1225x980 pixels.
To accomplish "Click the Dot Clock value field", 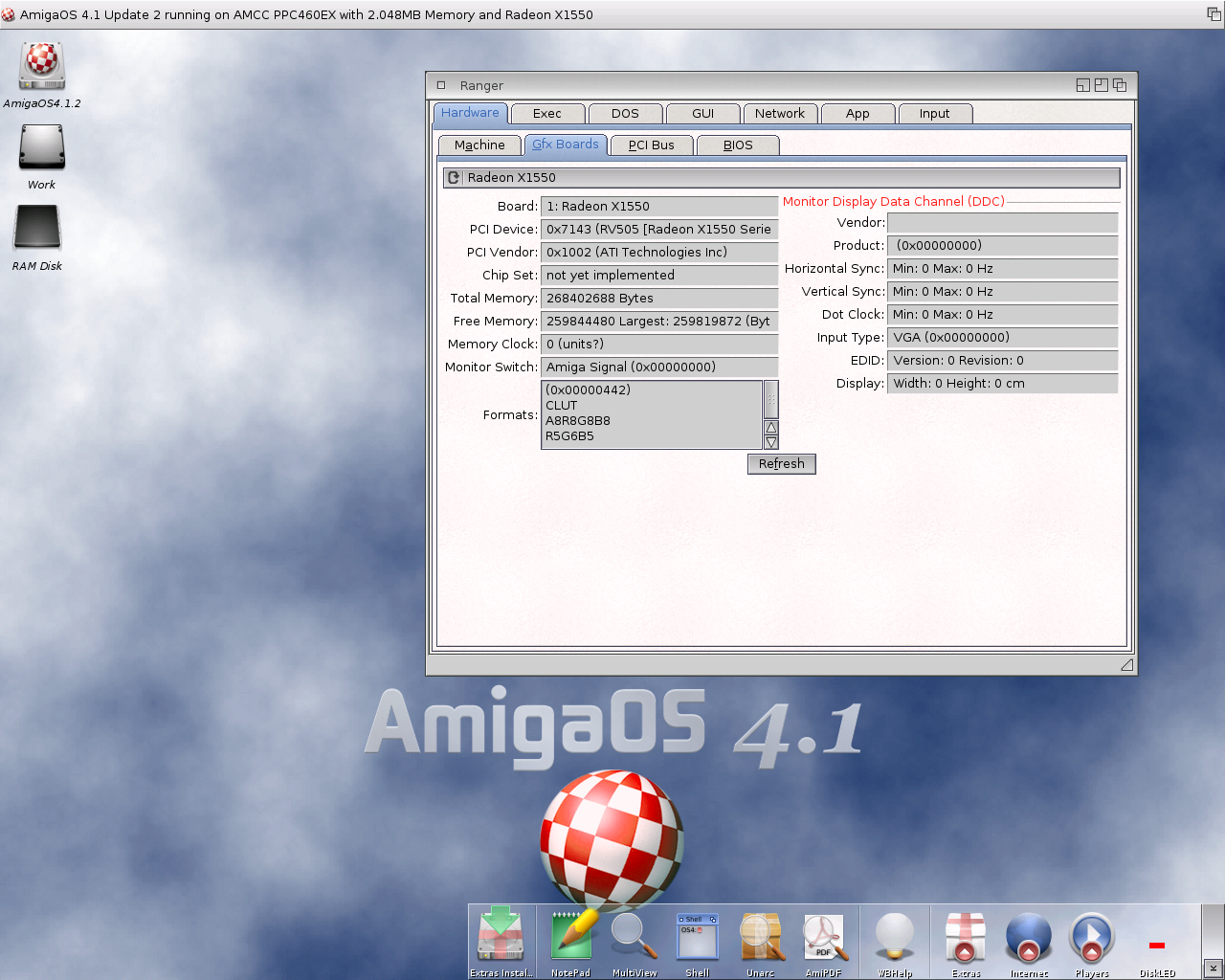I will tap(1003, 314).
